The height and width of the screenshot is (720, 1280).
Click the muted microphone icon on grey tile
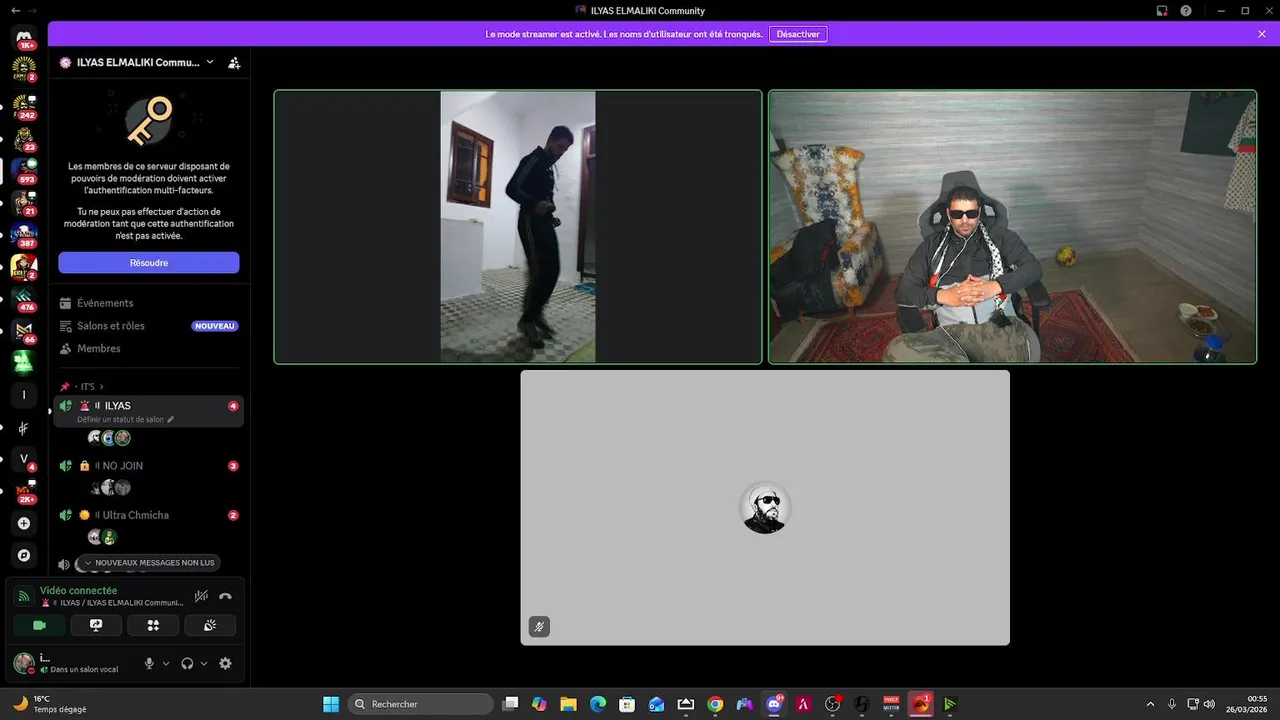point(539,627)
